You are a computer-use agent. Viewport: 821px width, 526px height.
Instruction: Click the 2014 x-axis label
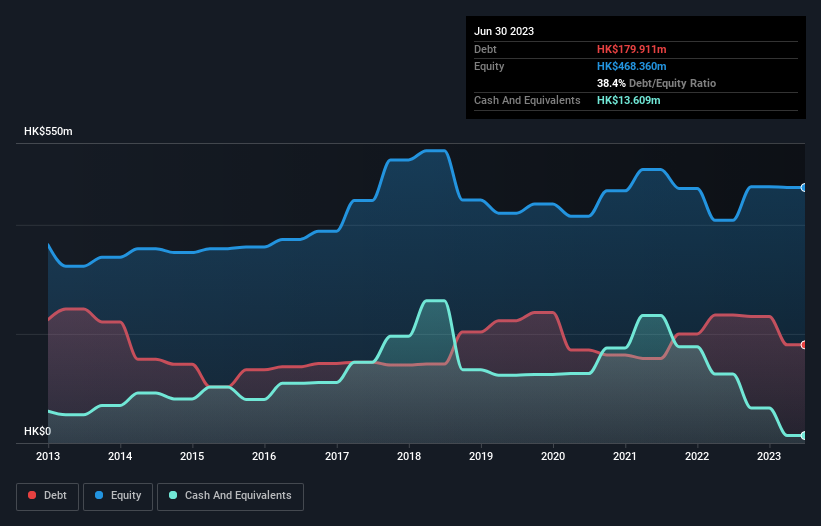coord(120,456)
